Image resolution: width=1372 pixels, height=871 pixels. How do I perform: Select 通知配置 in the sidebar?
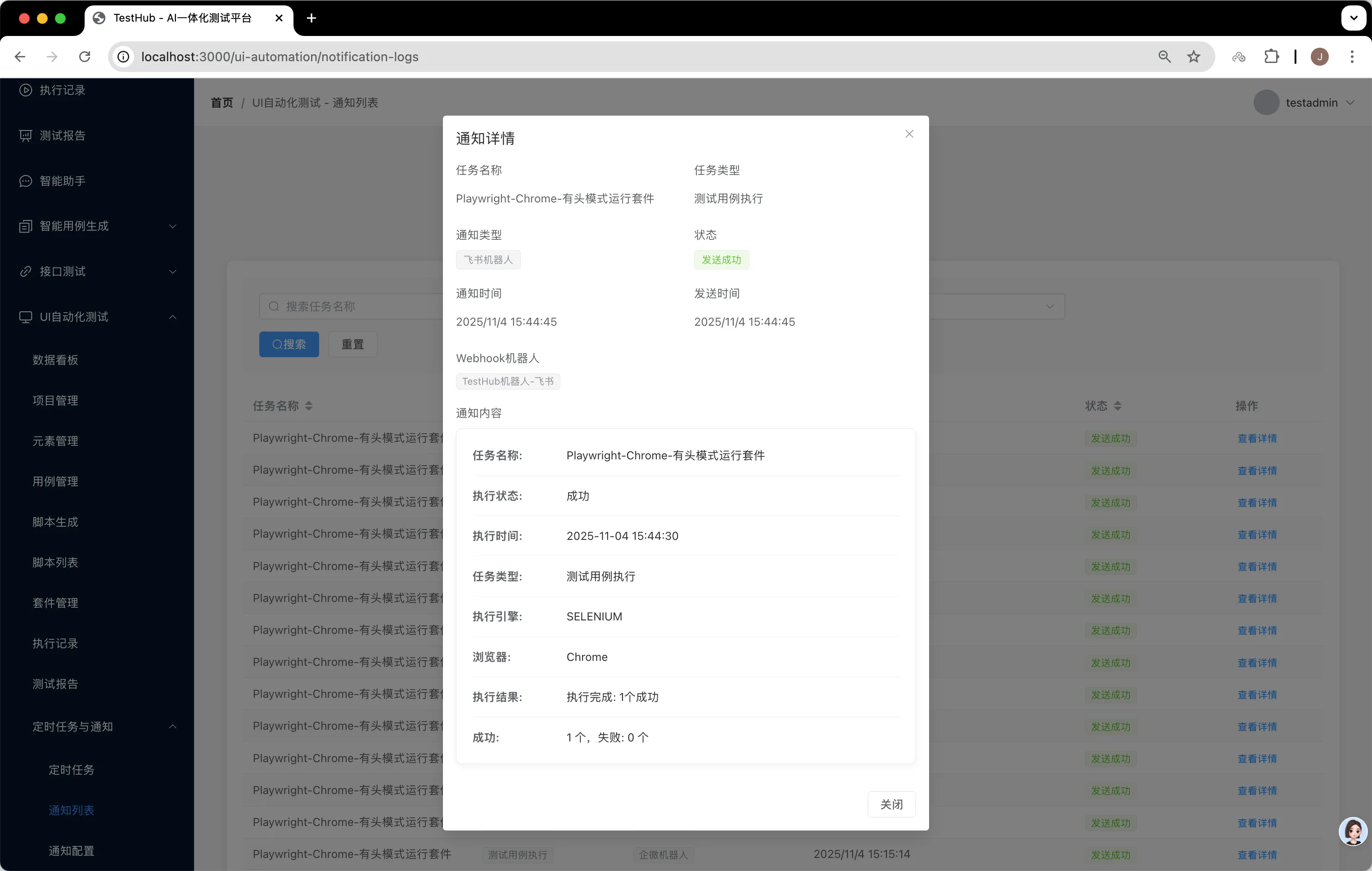(x=71, y=850)
